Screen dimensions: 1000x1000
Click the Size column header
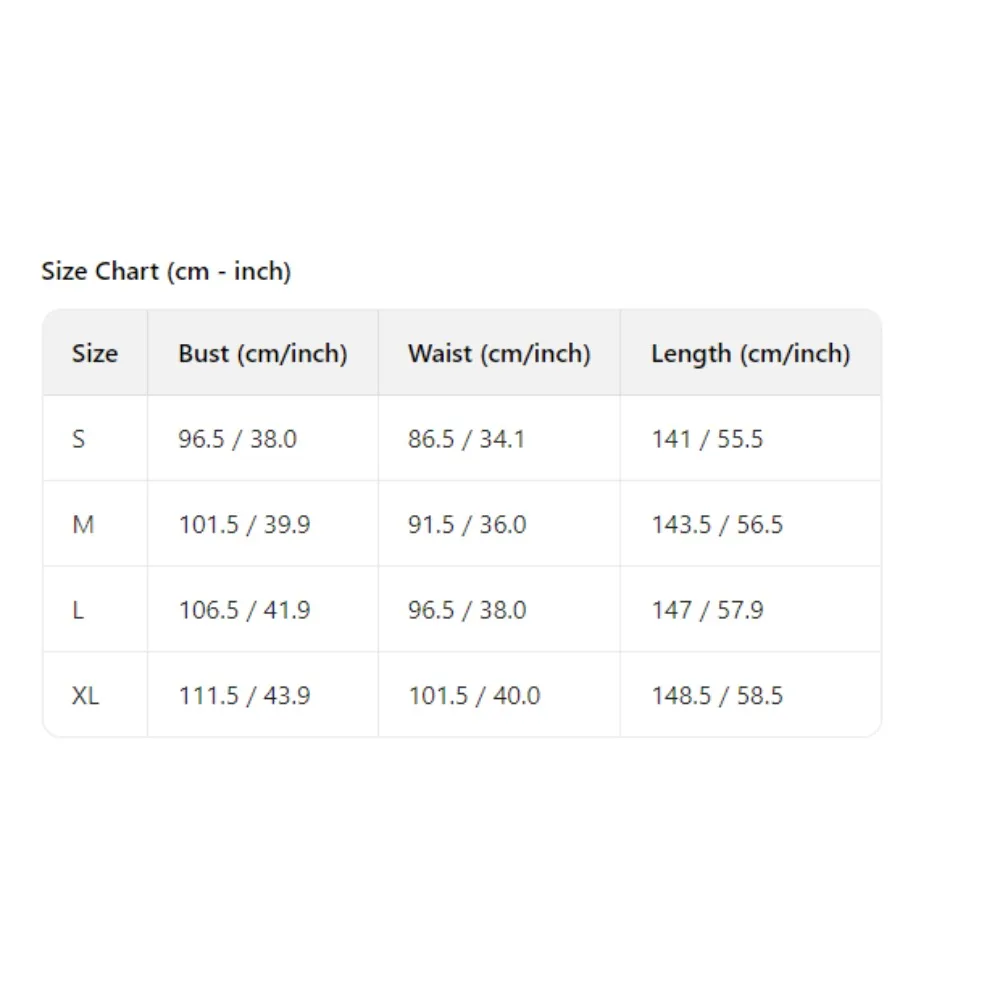tap(95, 353)
